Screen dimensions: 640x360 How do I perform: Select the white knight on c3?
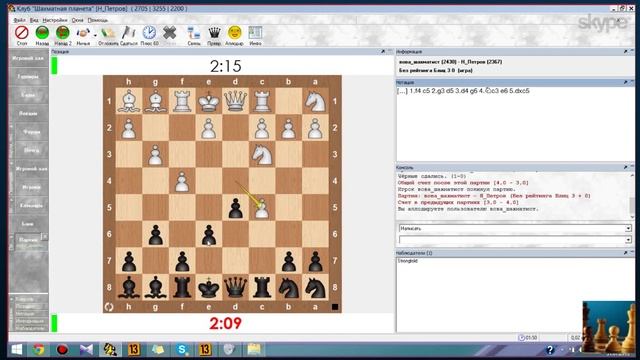click(262, 154)
